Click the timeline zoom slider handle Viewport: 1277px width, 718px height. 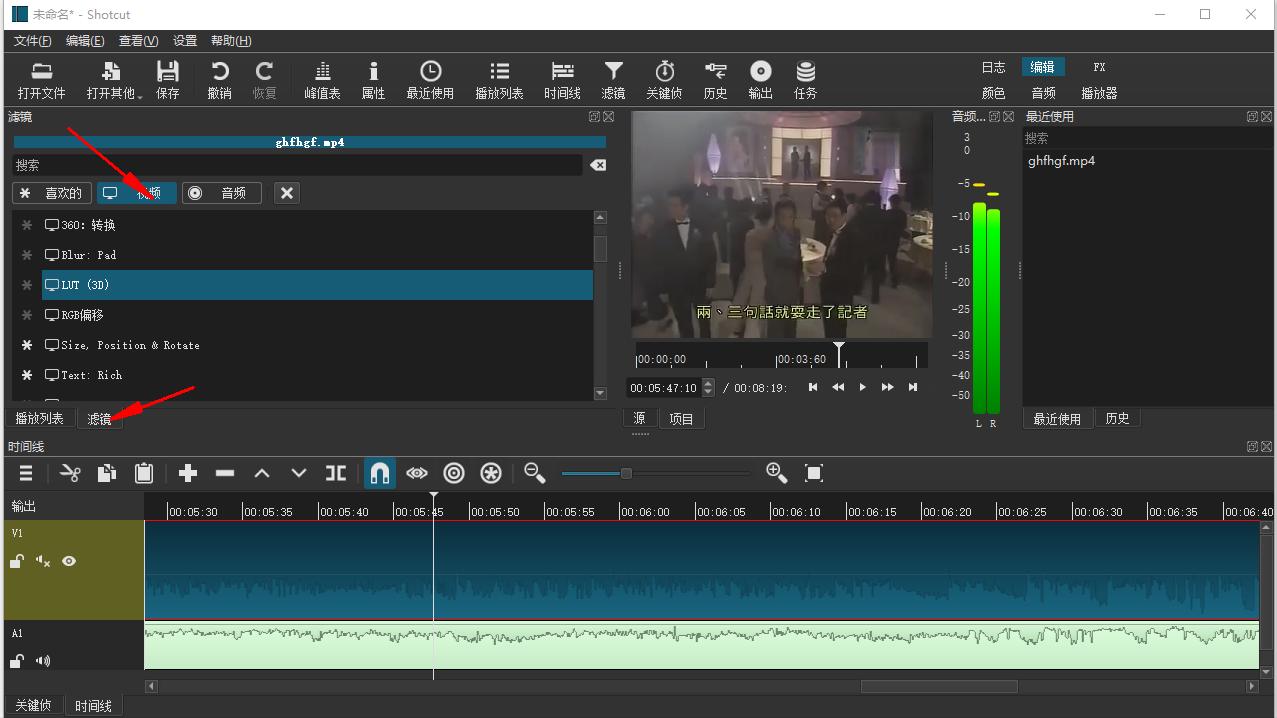[x=626, y=473]
